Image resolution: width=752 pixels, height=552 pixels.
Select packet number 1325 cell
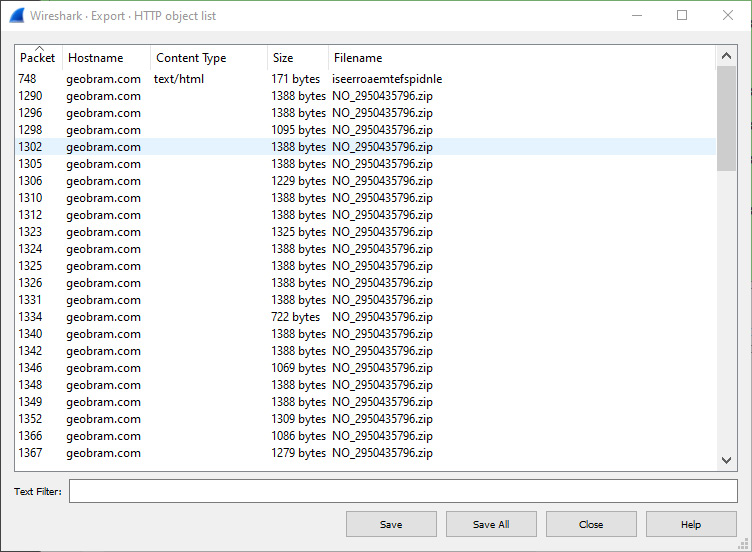(30, 266)
